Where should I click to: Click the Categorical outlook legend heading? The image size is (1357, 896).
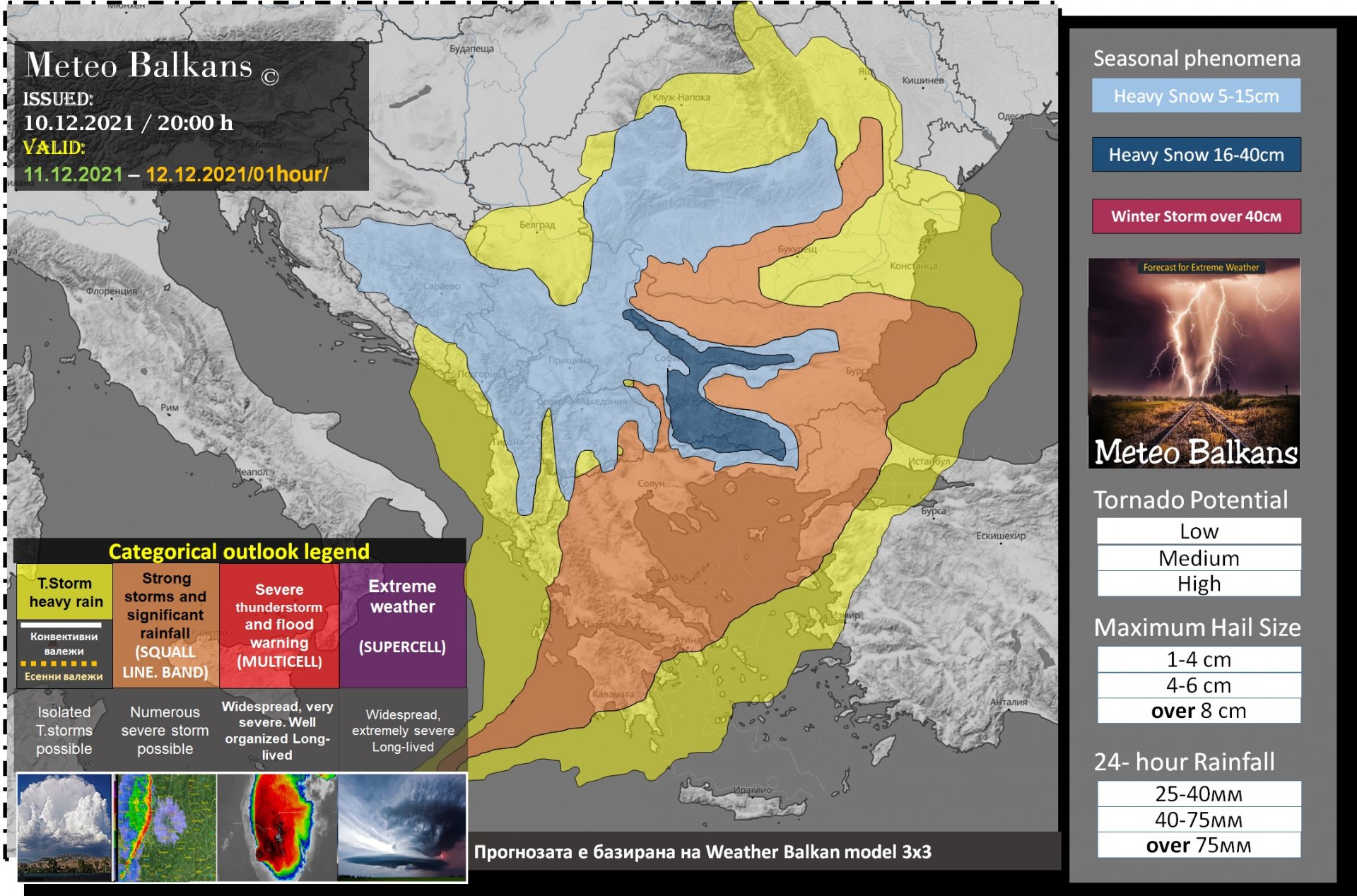[239, 551]
